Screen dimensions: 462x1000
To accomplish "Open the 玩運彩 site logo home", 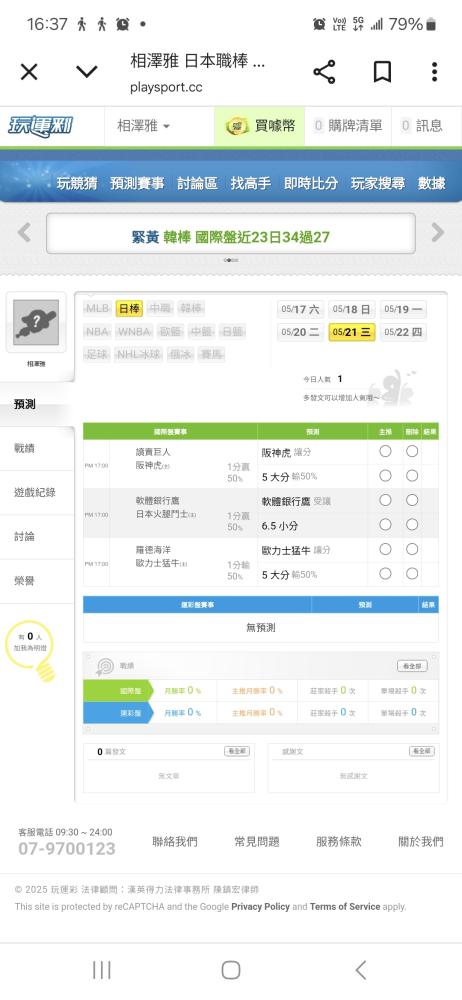I will 40,126.
